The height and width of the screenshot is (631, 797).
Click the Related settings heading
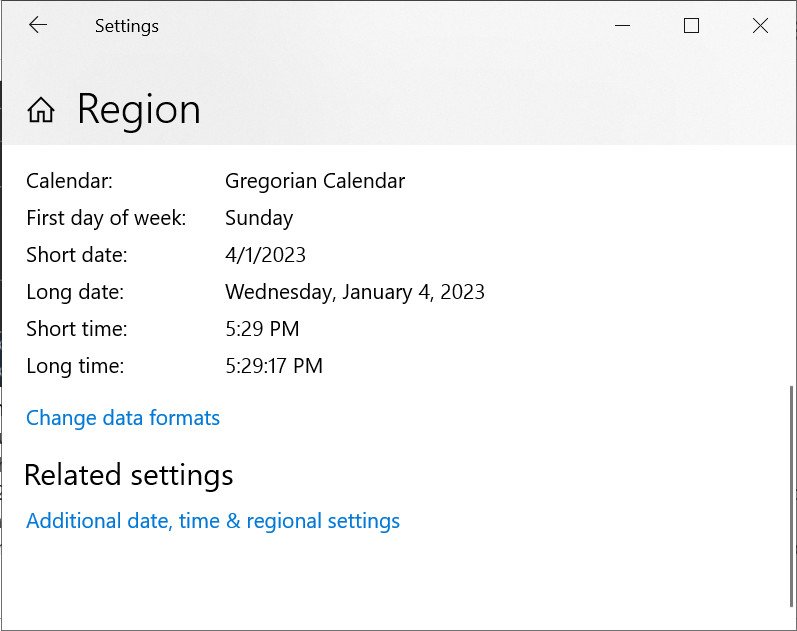129,475
